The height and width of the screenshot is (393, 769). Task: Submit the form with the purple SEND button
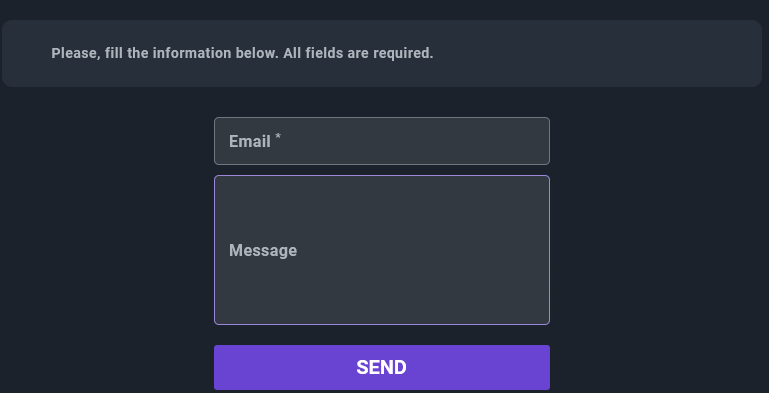(x=382, y=367)
